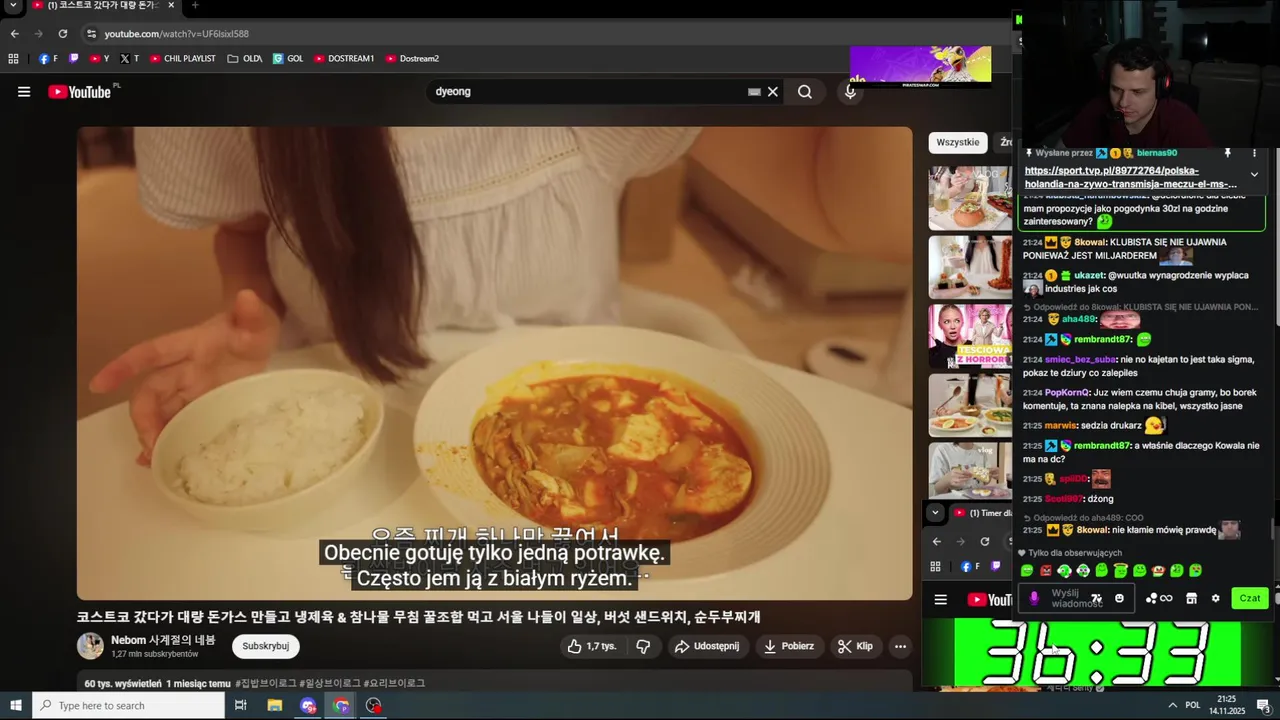Screen dimensions: 1280x720
Task: Start voice search with the microphone
Action: click(850, 92)
